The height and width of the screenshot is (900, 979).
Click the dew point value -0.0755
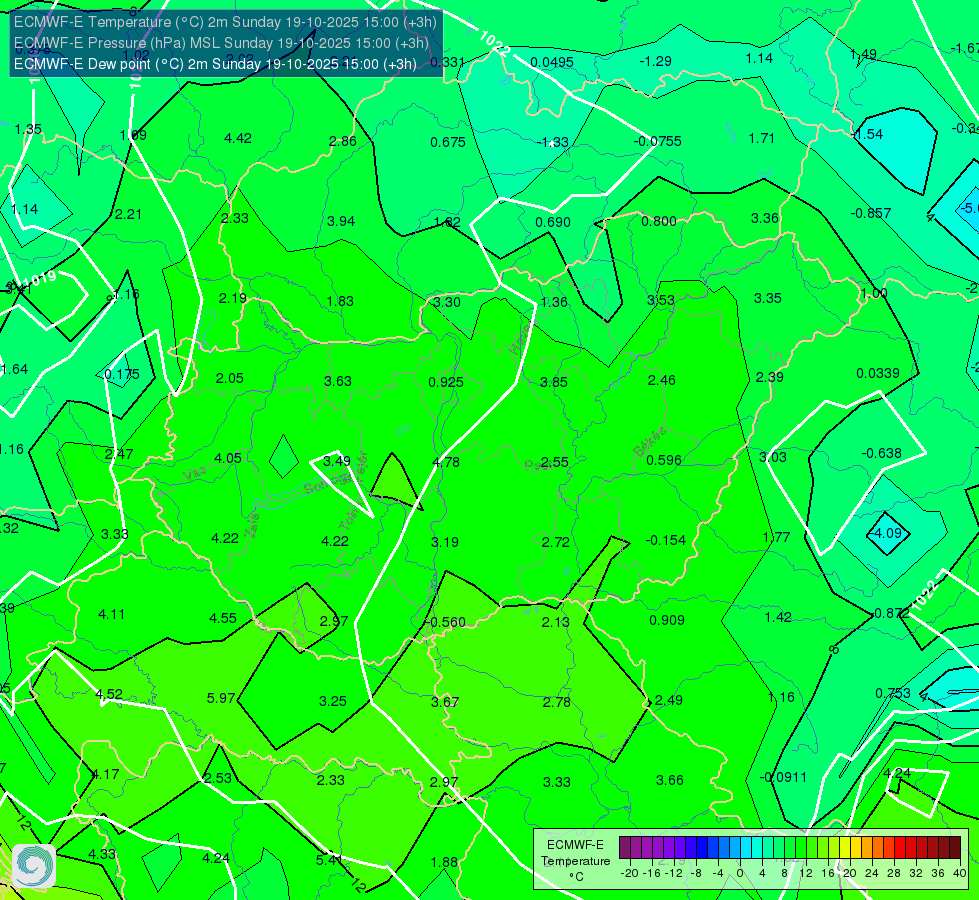[x=657, y=141]
